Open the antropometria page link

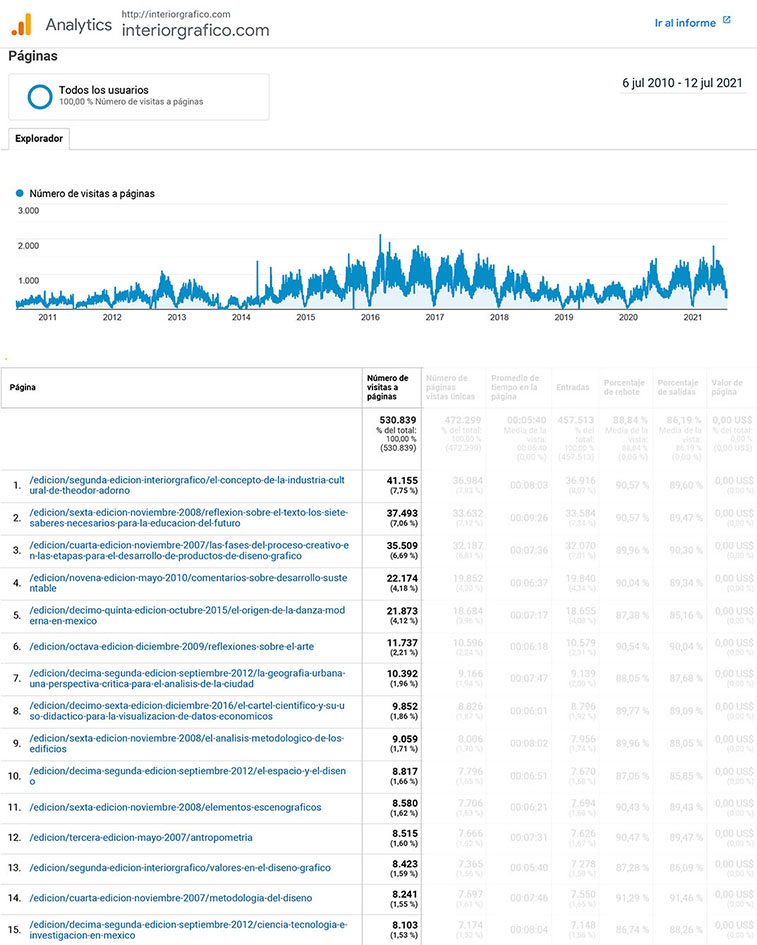click(x=141, y=837)
